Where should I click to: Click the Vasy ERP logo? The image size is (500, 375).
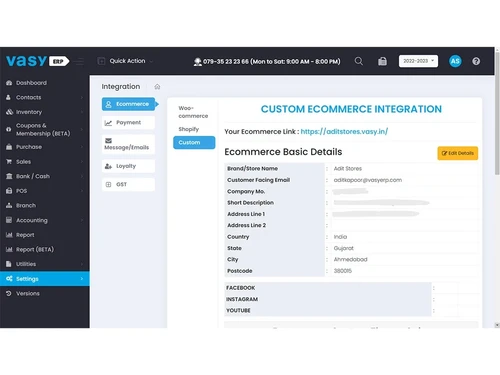(x=37, y=61)
